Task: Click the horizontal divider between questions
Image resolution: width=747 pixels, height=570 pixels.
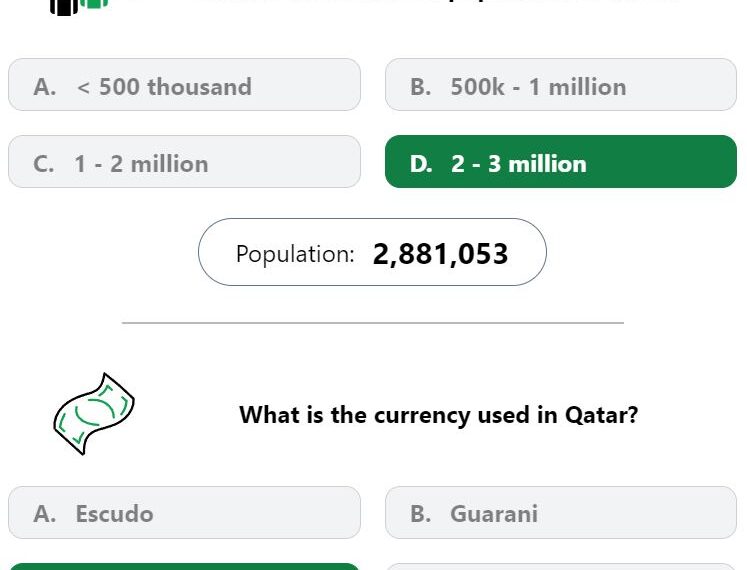Action: 373,323
